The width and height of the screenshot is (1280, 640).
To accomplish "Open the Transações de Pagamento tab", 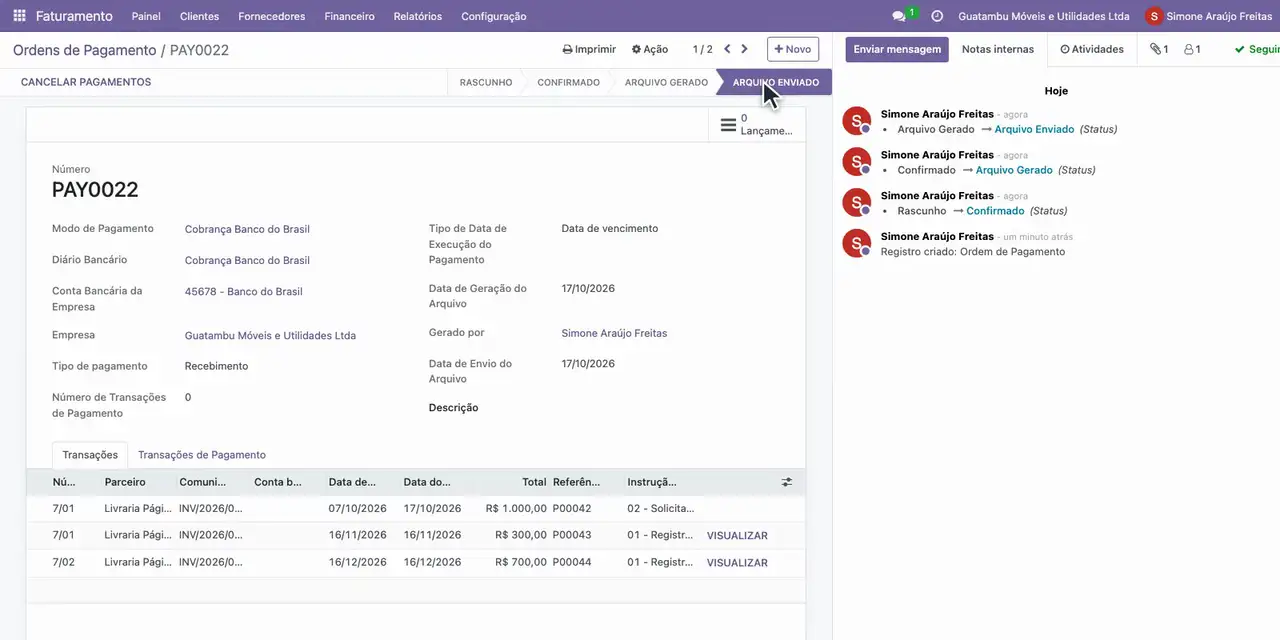I will coord(202,455).
